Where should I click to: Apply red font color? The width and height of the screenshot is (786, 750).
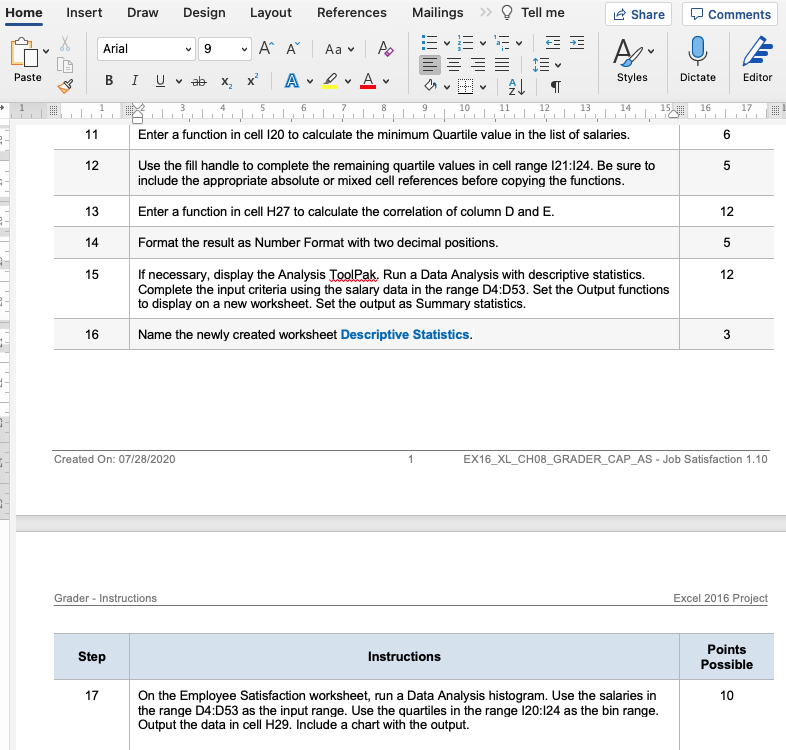coord(368,81)
